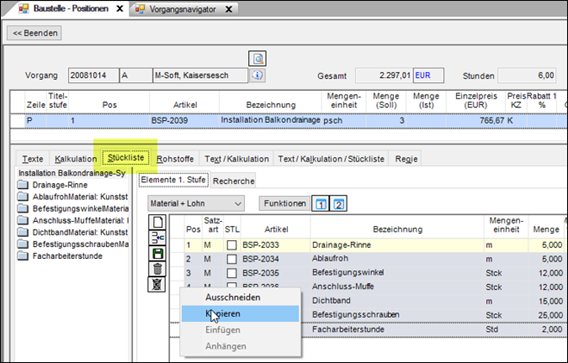Click the Befestigungswinkel description cell
This screenshot has height=363, width=568.
[x=397, y=272]
